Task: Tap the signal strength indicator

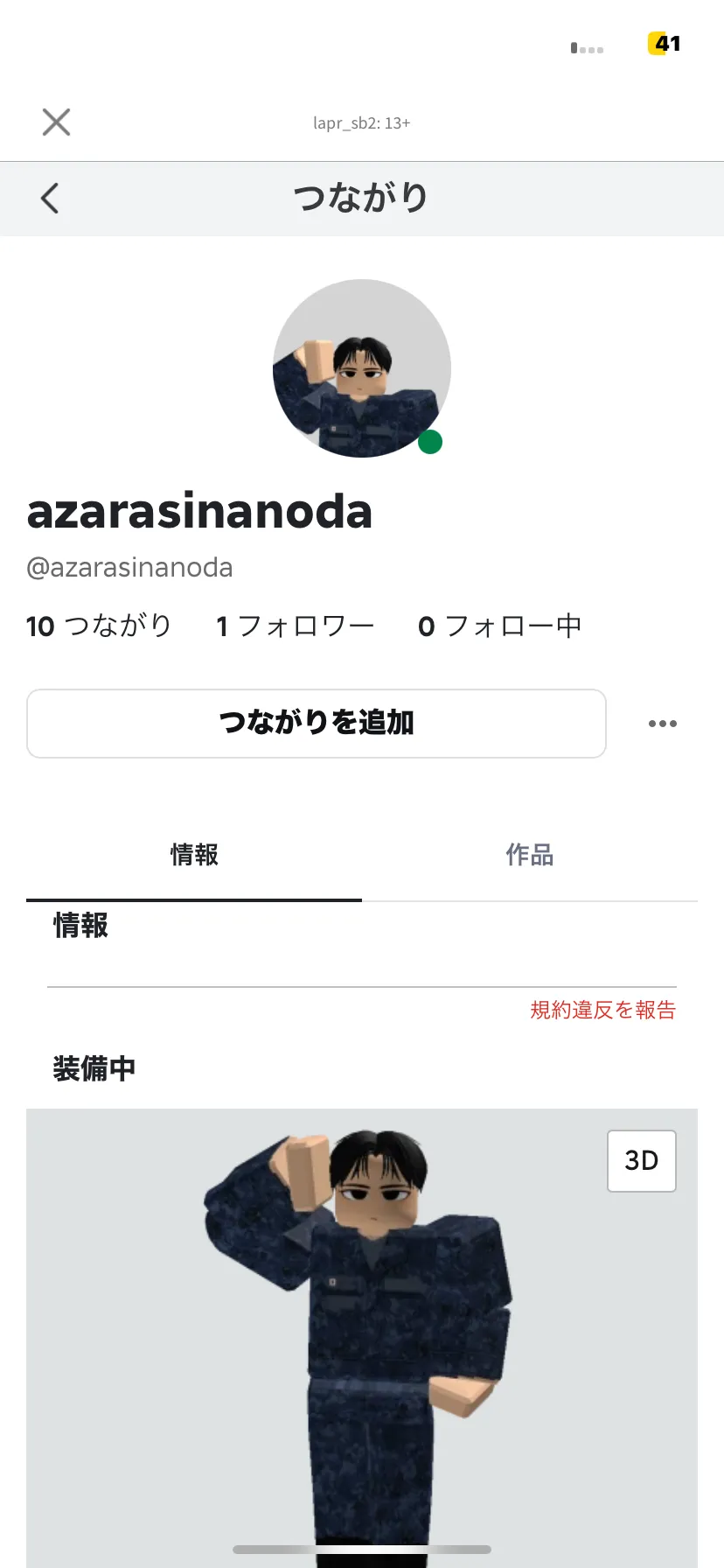Action: pos(587,48)
